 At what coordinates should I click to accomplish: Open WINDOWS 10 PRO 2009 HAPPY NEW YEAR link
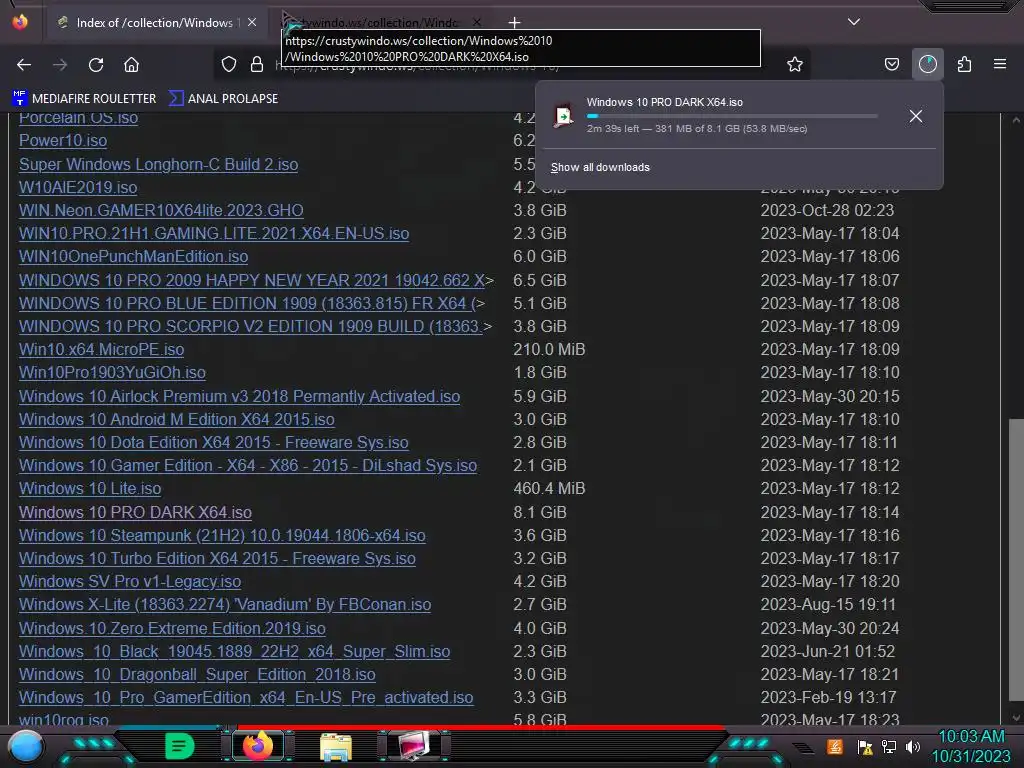pyautogui.click(x=251, y=280)
